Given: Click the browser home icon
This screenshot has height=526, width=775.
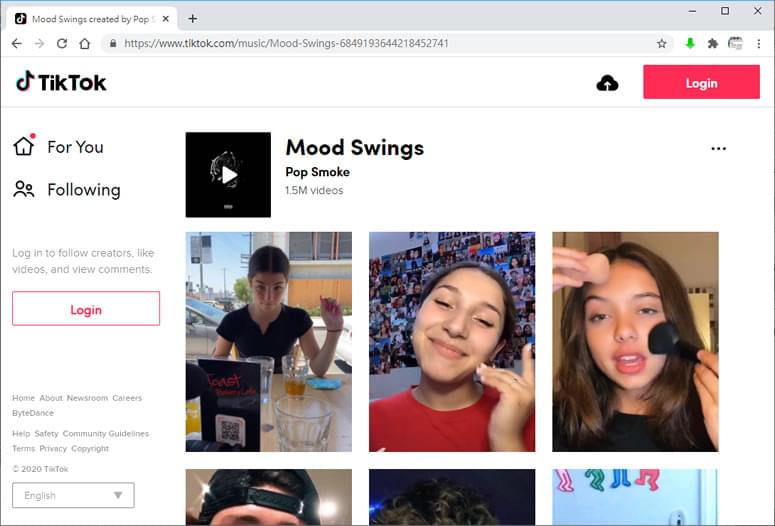Looking at the screenshot, I should pyautogui.click(x=85, y=44).
